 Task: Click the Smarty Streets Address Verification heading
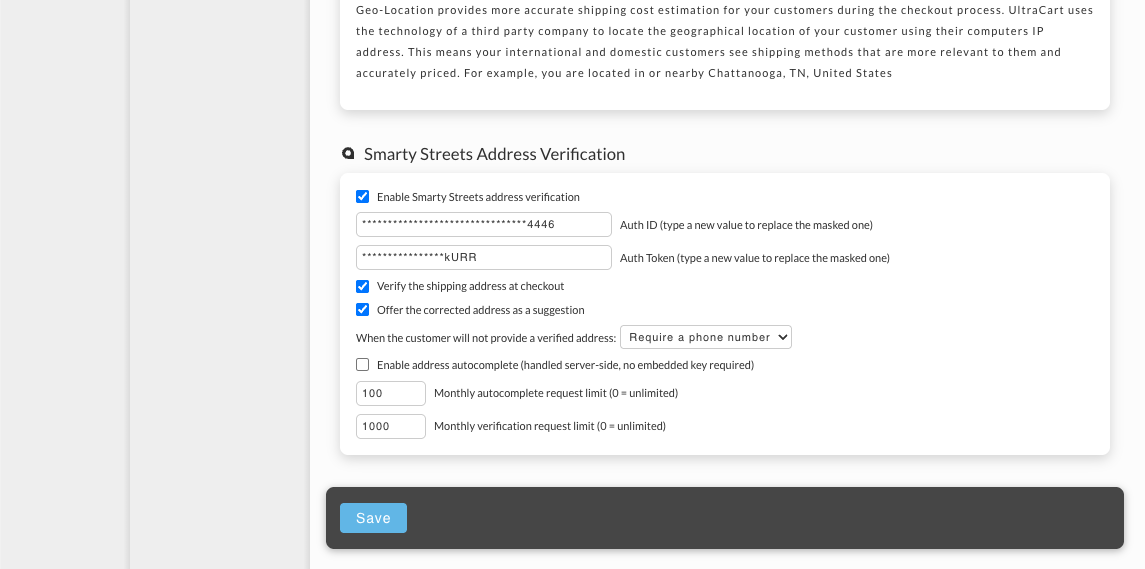pyautogui.click(x=494, y=154)
